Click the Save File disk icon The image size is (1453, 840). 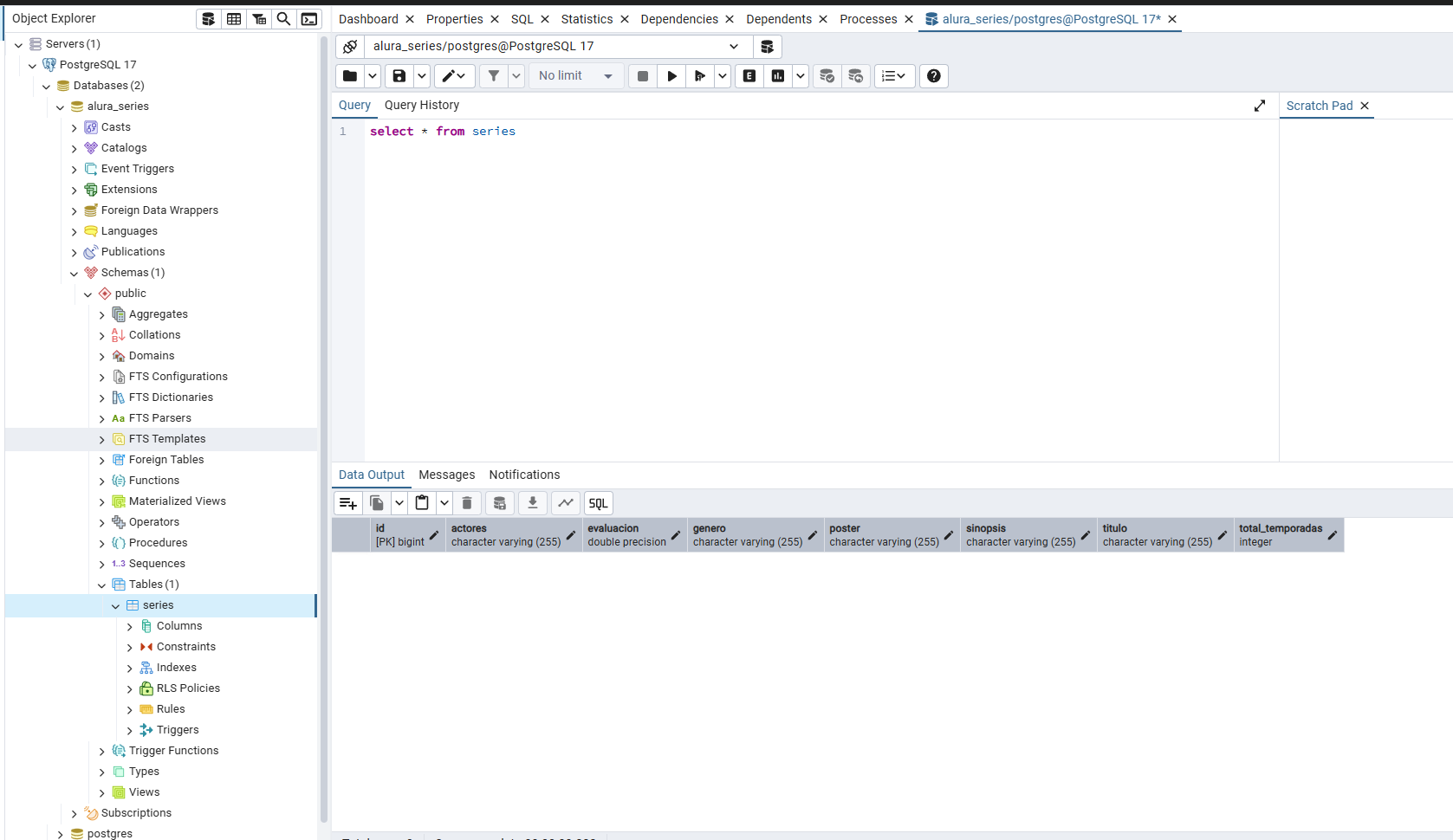click(x=399, y=76)
